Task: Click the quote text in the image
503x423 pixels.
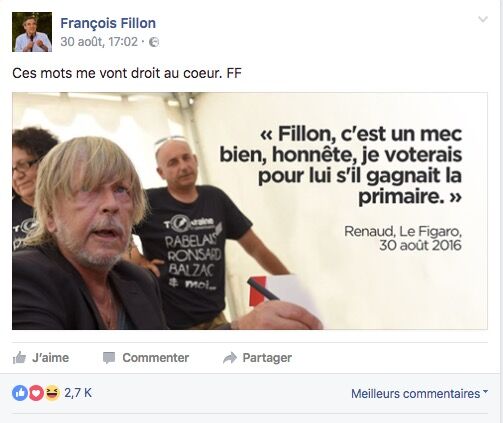Action: [x=341, y=165]
